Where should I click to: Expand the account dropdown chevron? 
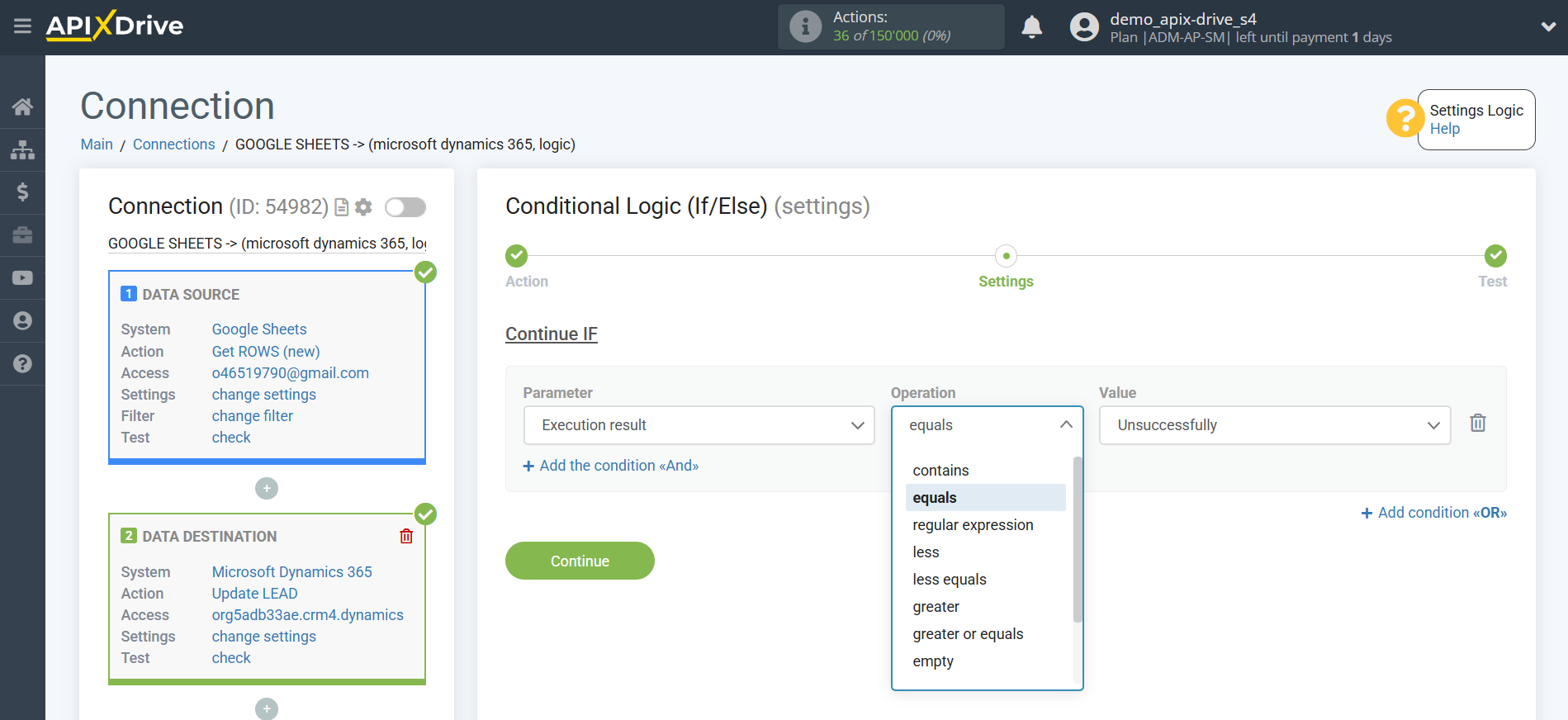1548,27
